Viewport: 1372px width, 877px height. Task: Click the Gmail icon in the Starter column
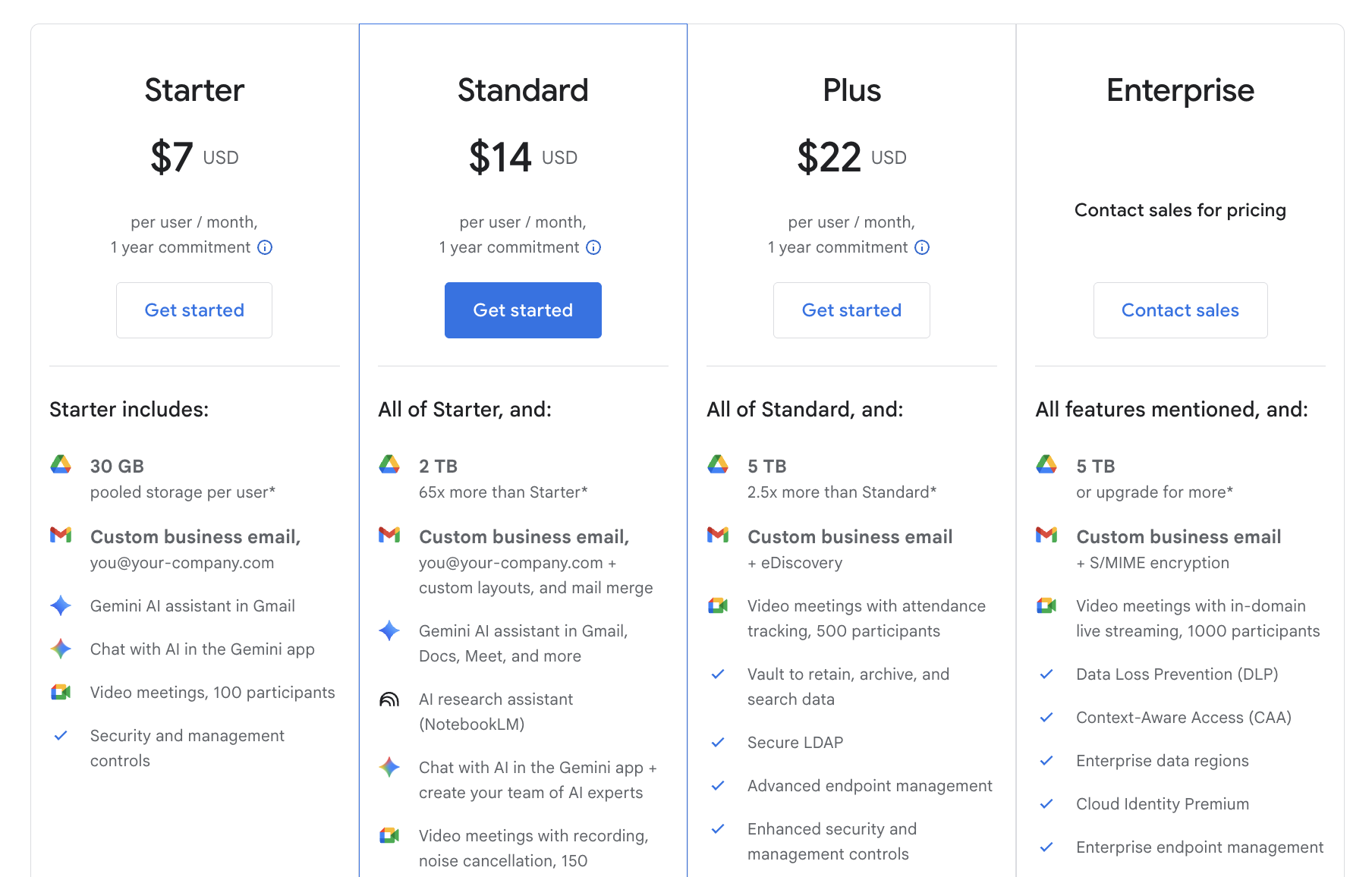pyautogui.click(x=61, y=535)
